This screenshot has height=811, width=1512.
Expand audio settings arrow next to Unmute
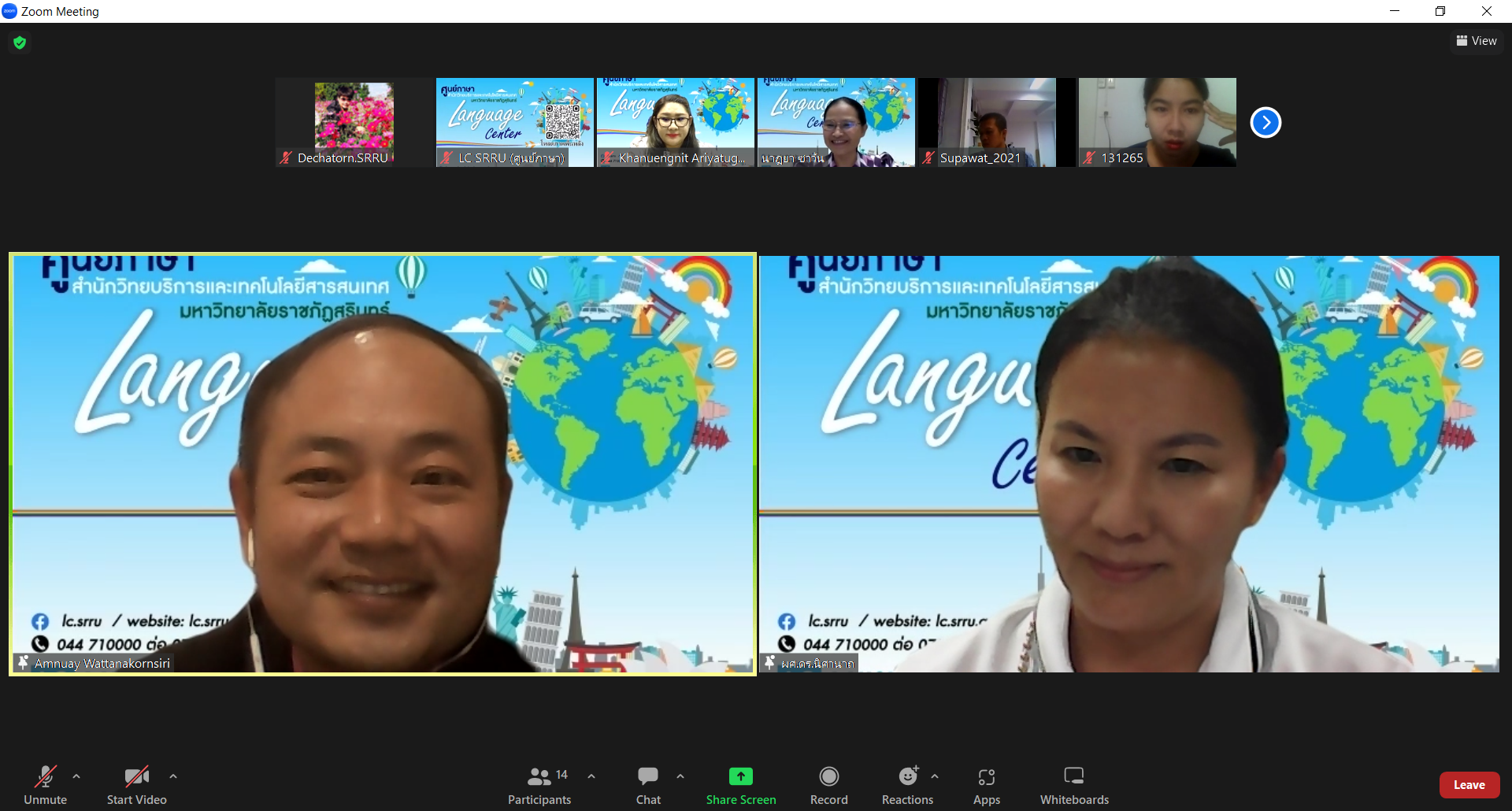coord(76,776)
